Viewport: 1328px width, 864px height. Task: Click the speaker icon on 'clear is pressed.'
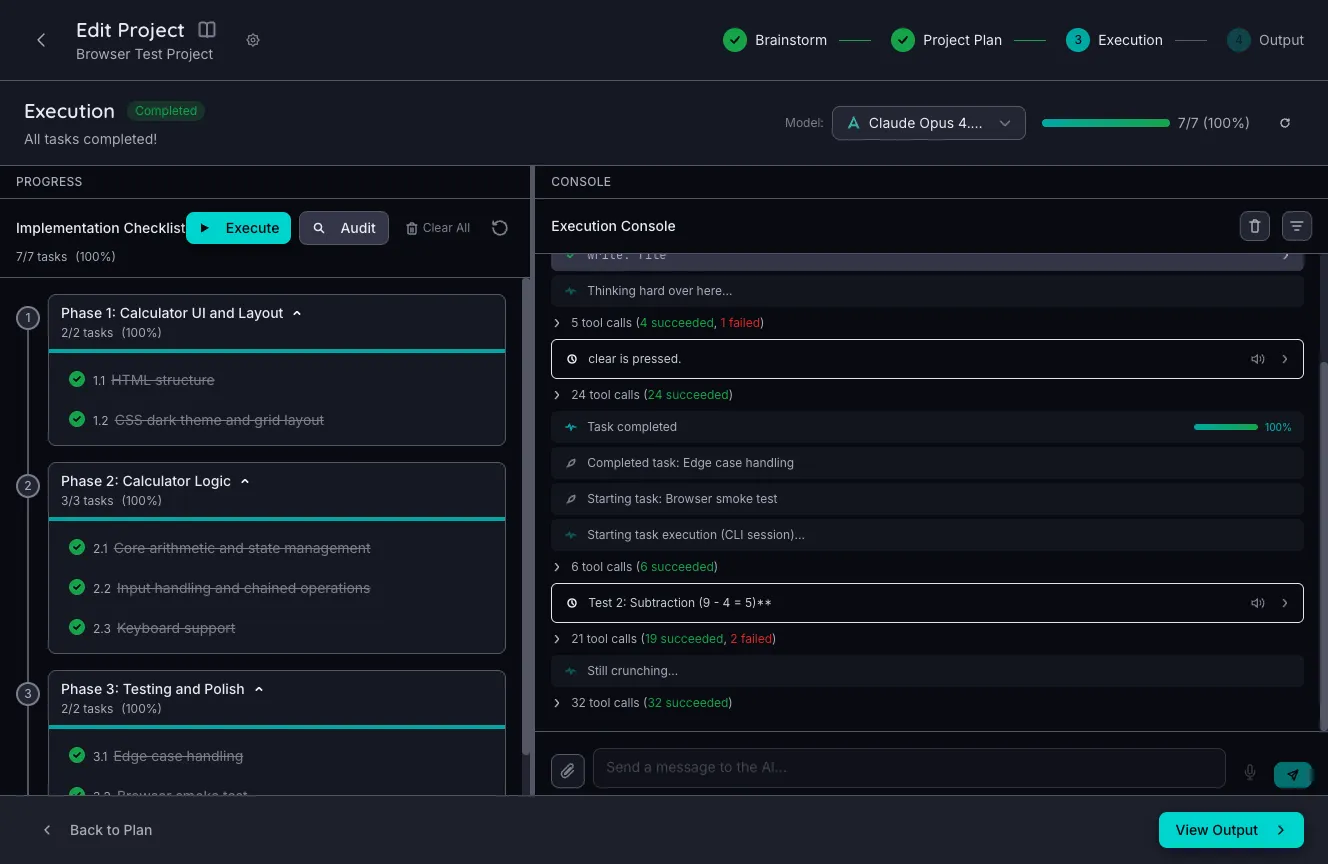click(1257, 359)
